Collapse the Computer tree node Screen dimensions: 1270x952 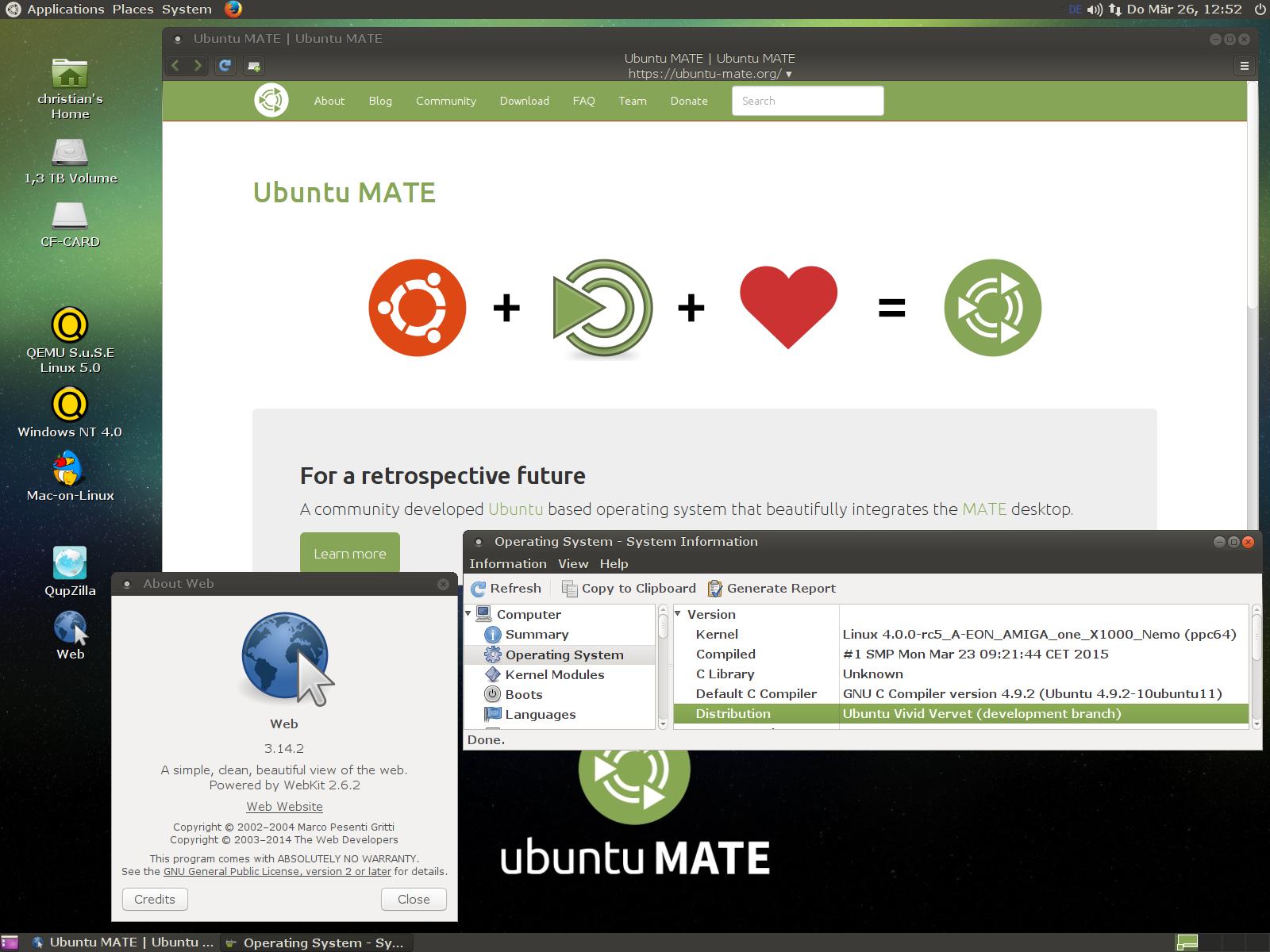click(468, 614)
